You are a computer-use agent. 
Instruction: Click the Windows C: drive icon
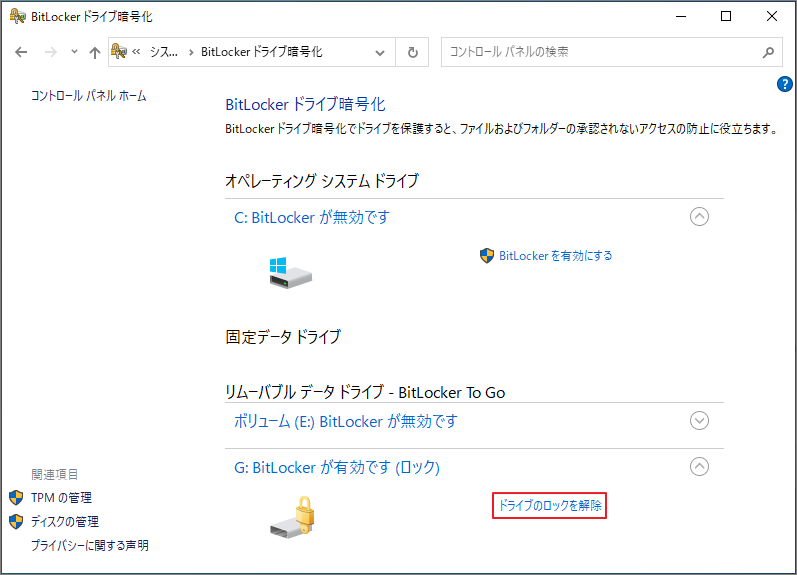pos(290,273)
